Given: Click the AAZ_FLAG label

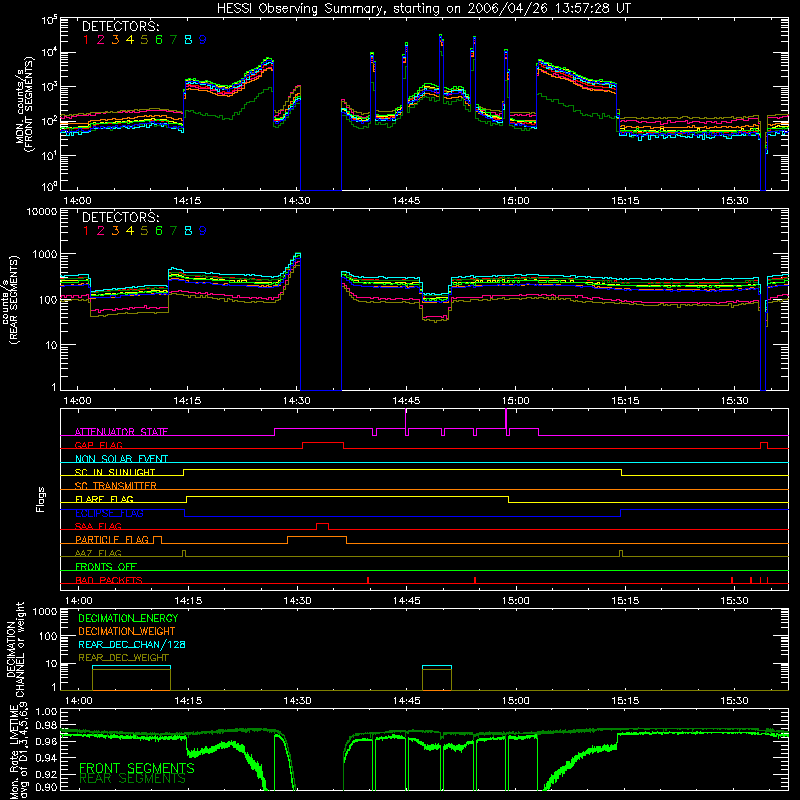Looking at the screenshot, I should tap(98, 553).
